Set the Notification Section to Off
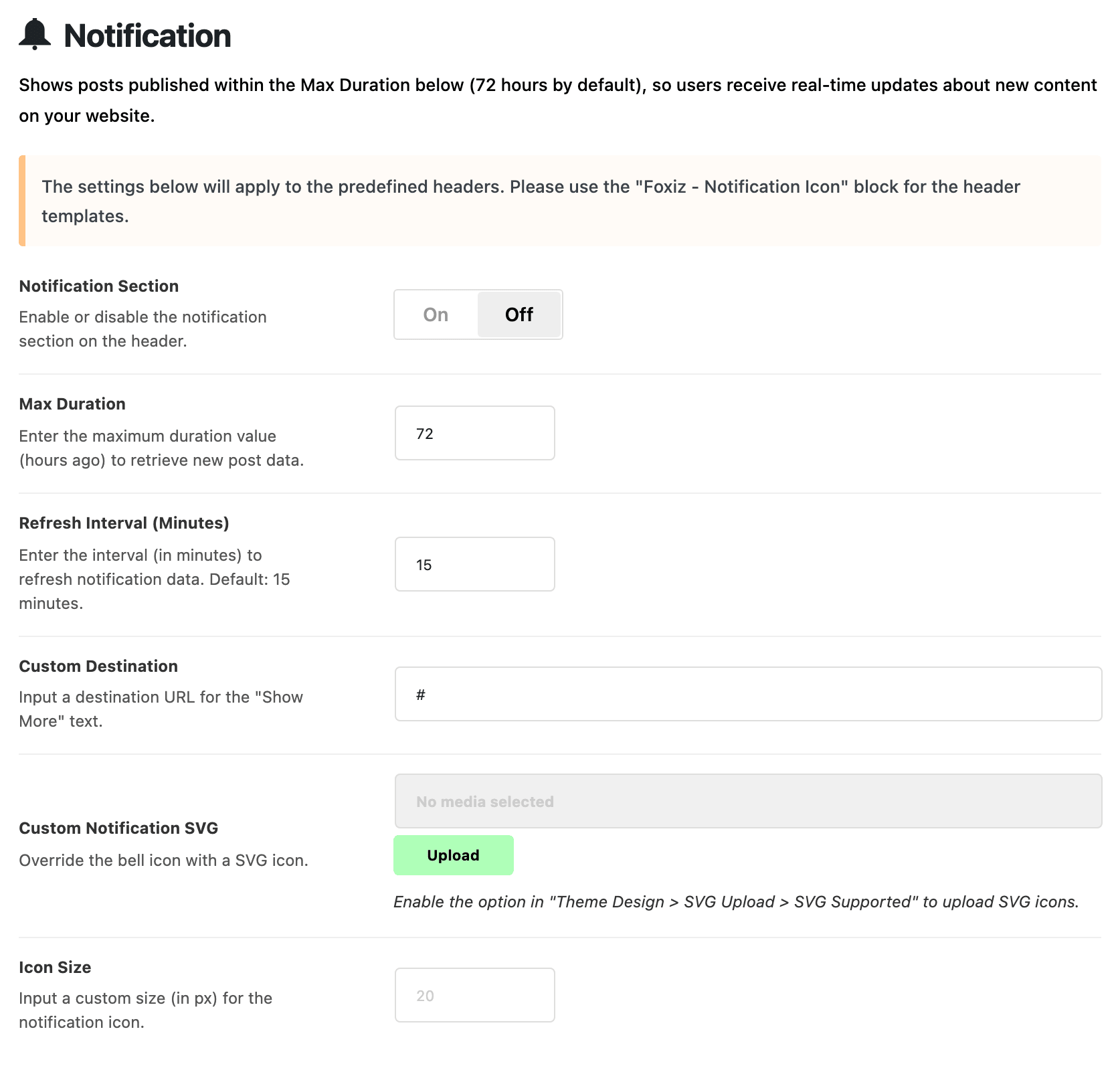The height and width of the screenshot is (1072, 1120). point(519,315)
